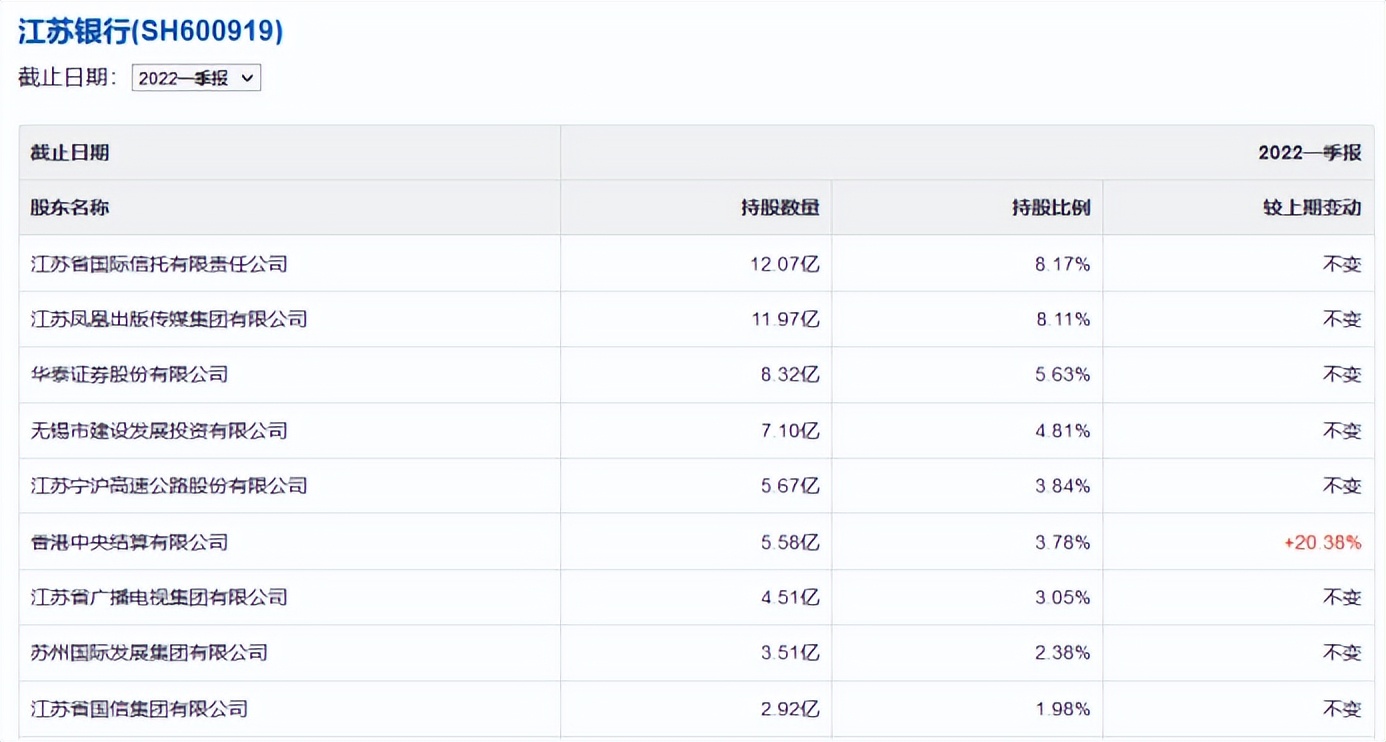
Task: Click the 12.07亿 holding amount cell
Action: tap(784, 264)
